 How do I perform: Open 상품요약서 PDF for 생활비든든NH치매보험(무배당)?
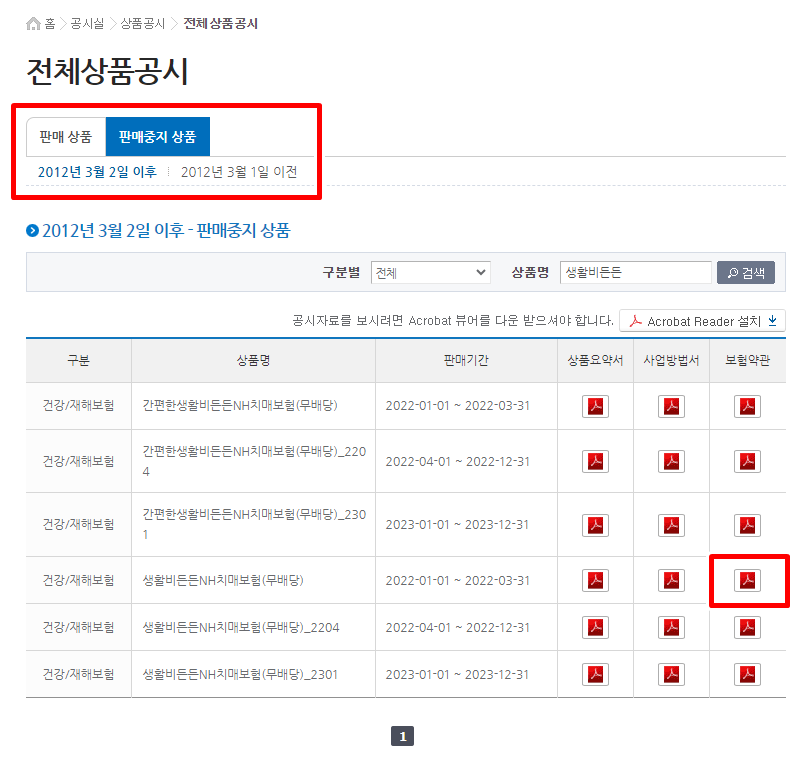tap(595, 581)
